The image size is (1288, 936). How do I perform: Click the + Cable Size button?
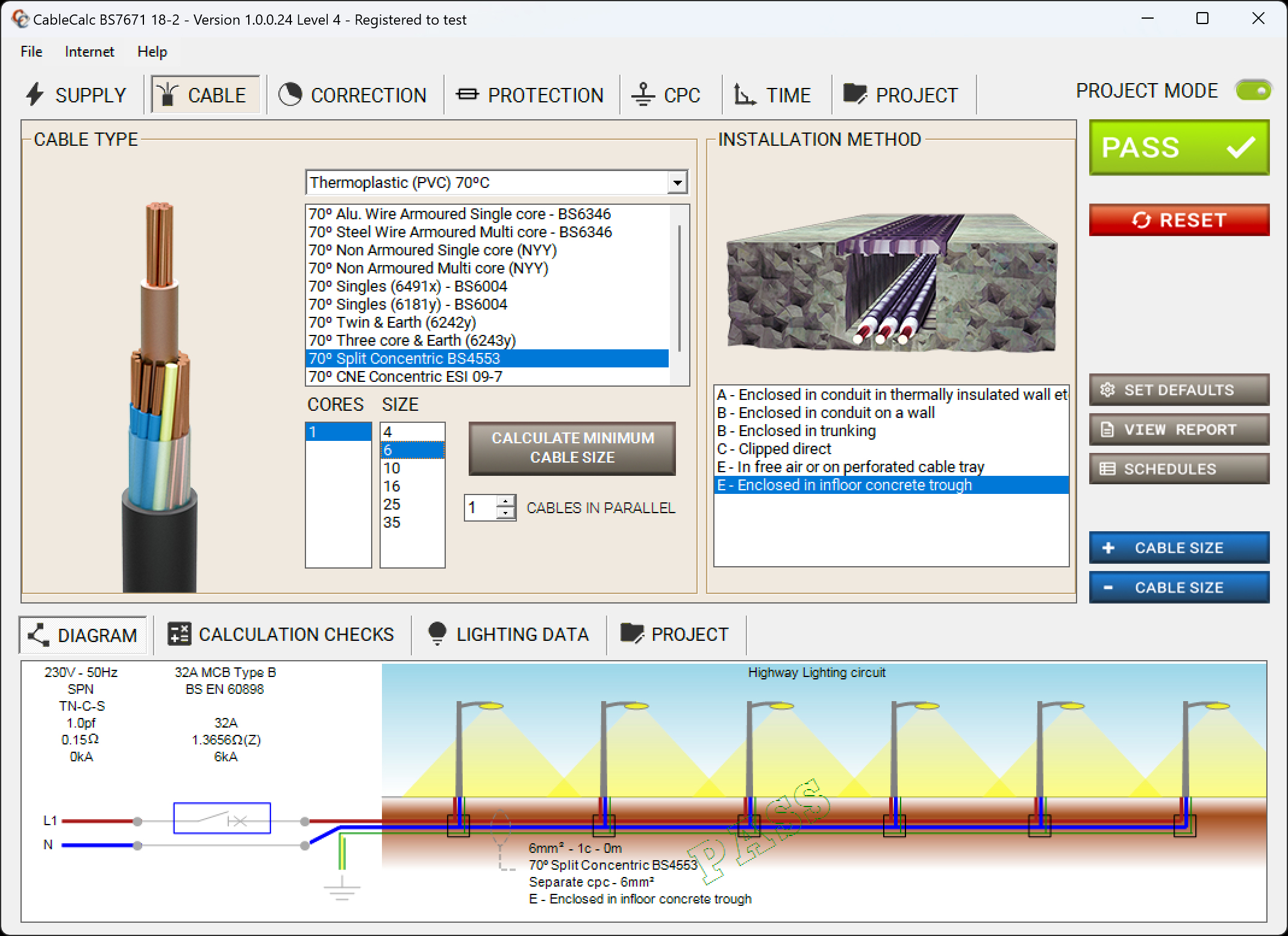[x=1178, y=548]
